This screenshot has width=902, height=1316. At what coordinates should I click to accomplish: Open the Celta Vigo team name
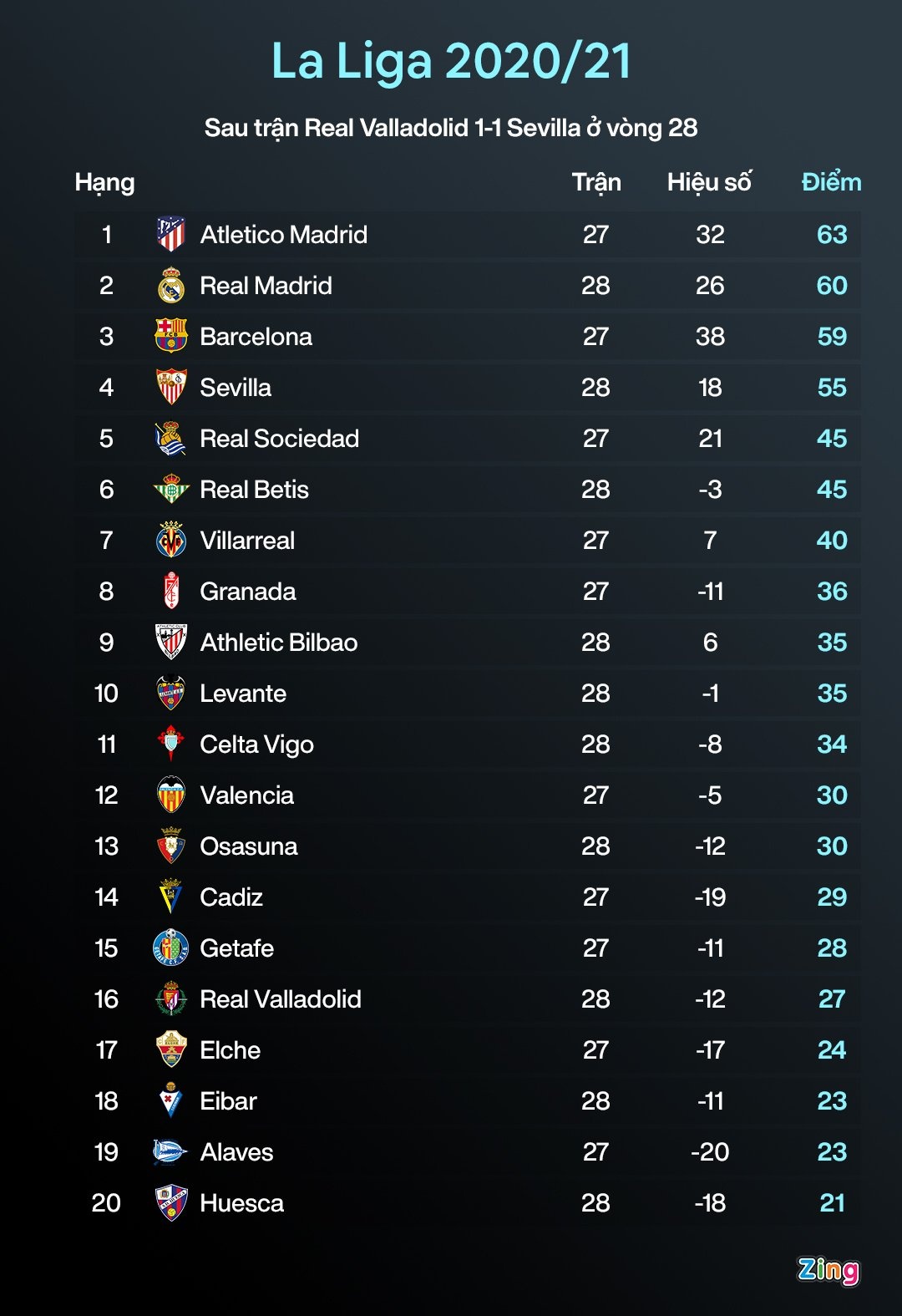(256, 744)
